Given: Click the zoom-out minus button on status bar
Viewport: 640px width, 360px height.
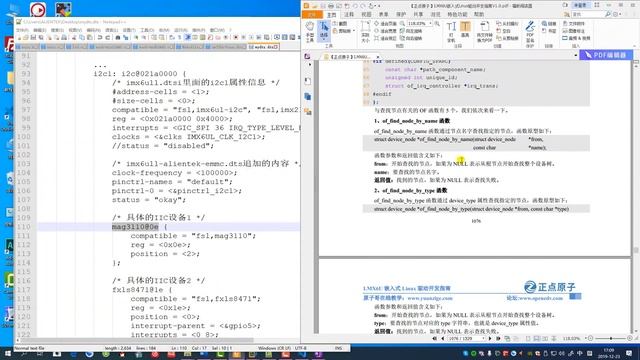Looking at the screenshot, I should pos(591,338).
